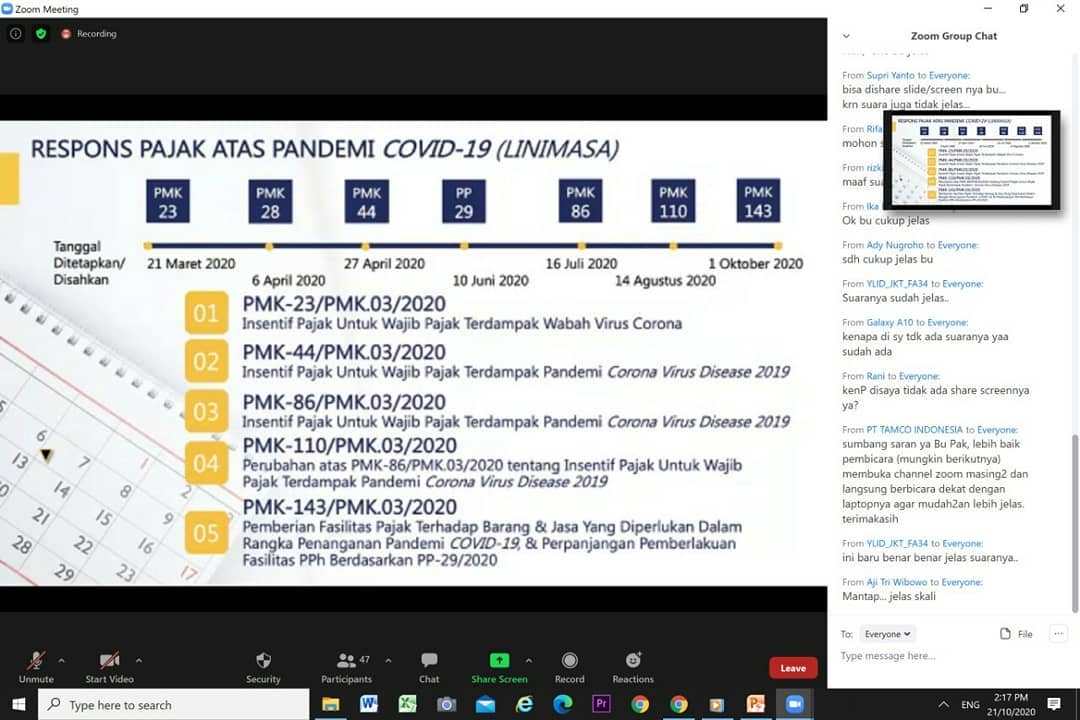
Task: Start Video with the camera toggle
Action: coord(109,661)
